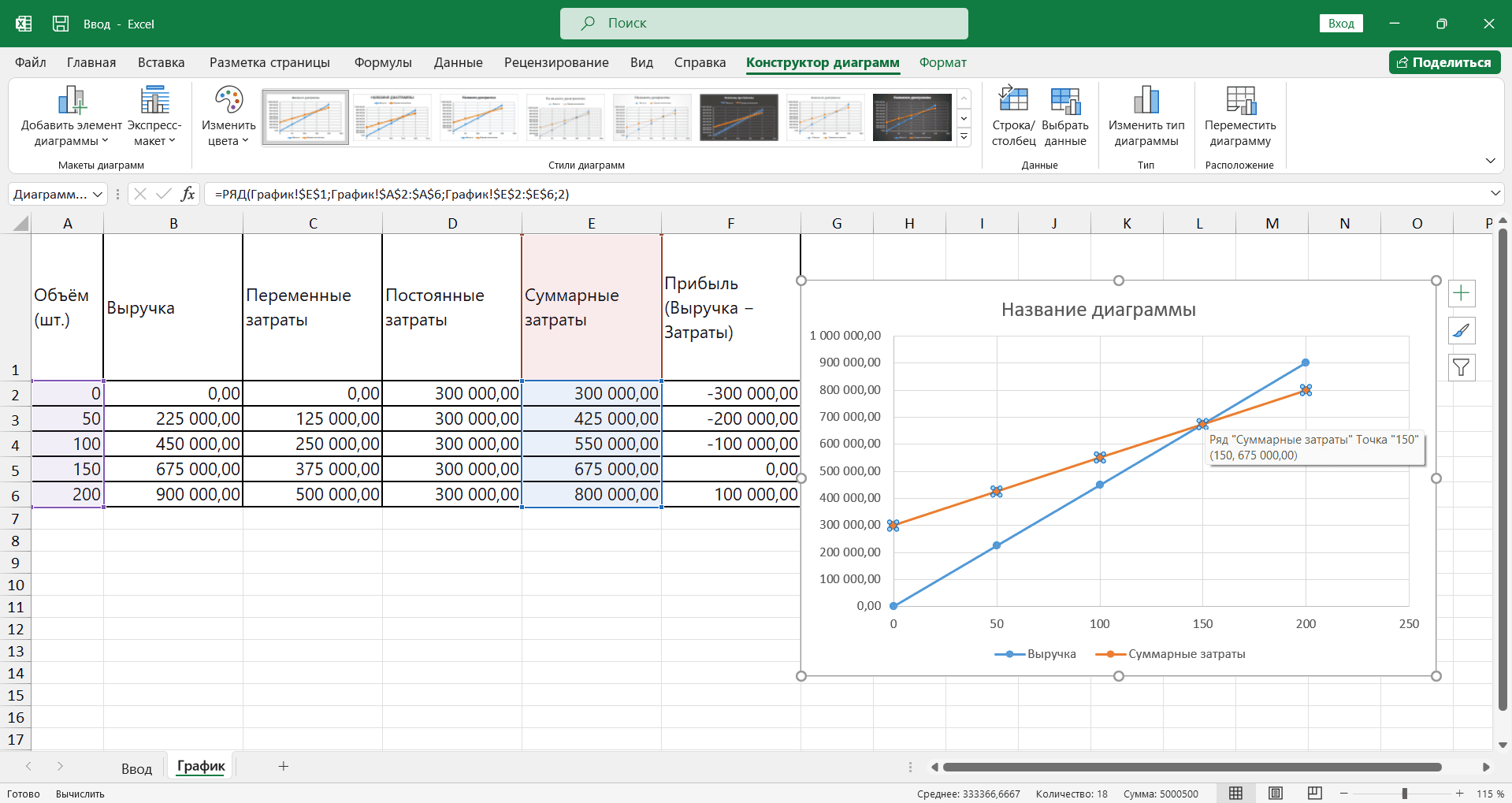Click the zoom in plus button
This screenshot has height=803, width=1512.
coord(1459,794)
